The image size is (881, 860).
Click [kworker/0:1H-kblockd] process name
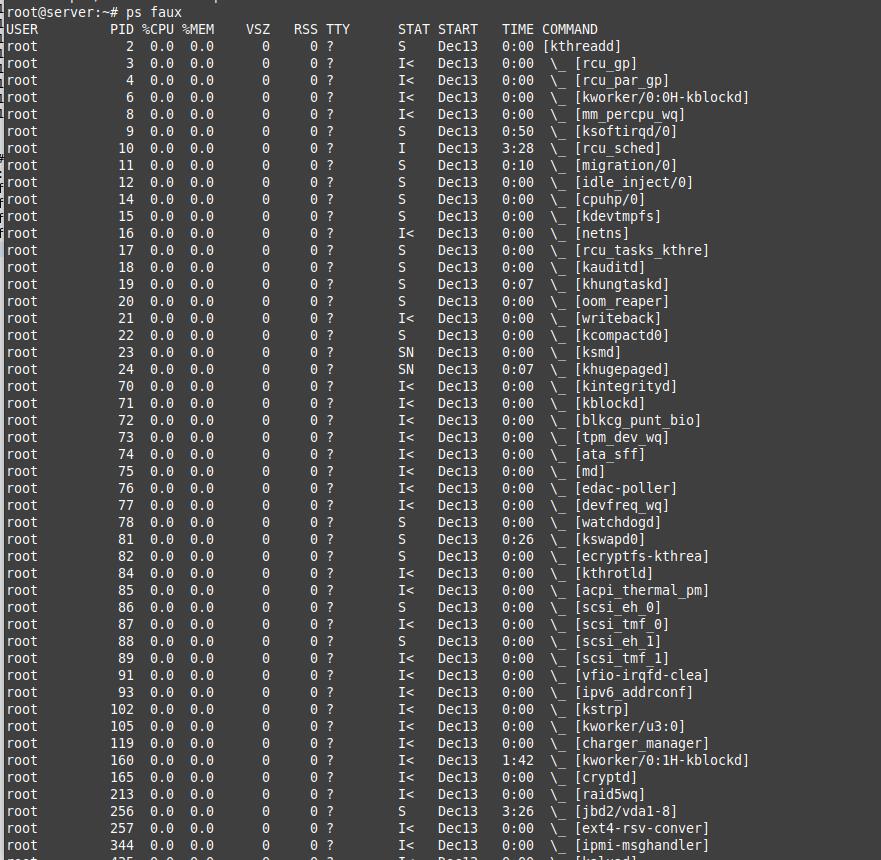[x=661, y=760]
